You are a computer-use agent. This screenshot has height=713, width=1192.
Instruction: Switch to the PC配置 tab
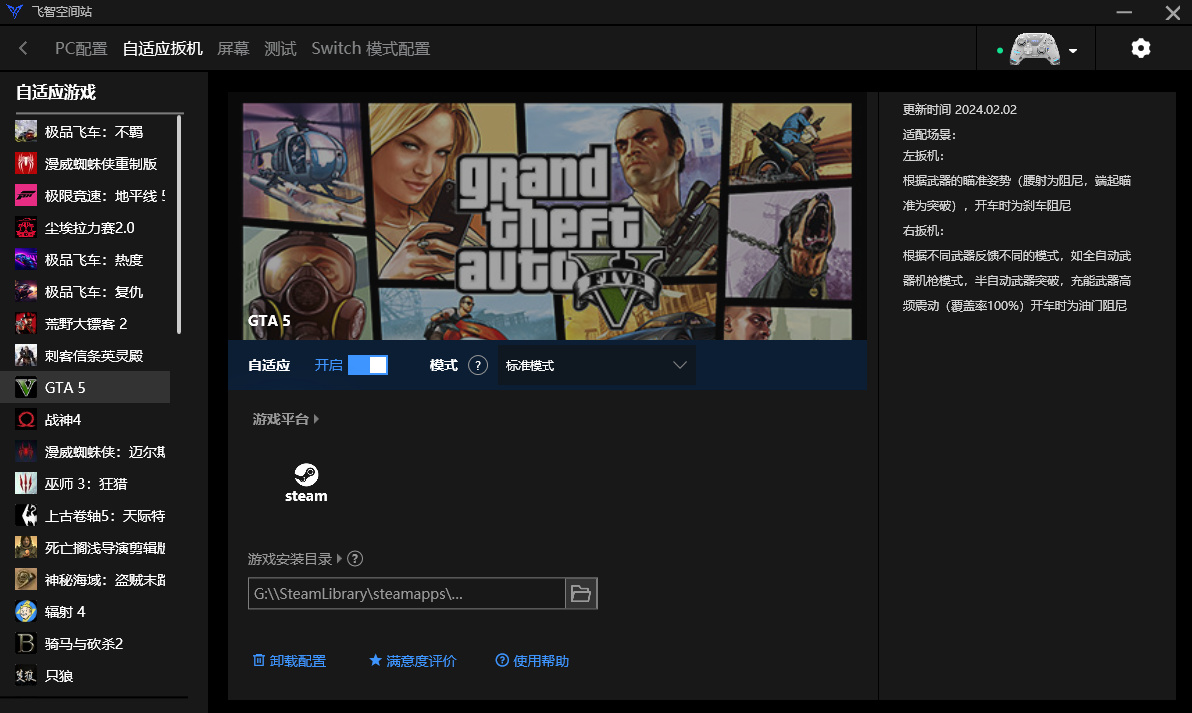click(x=81, y=49)
